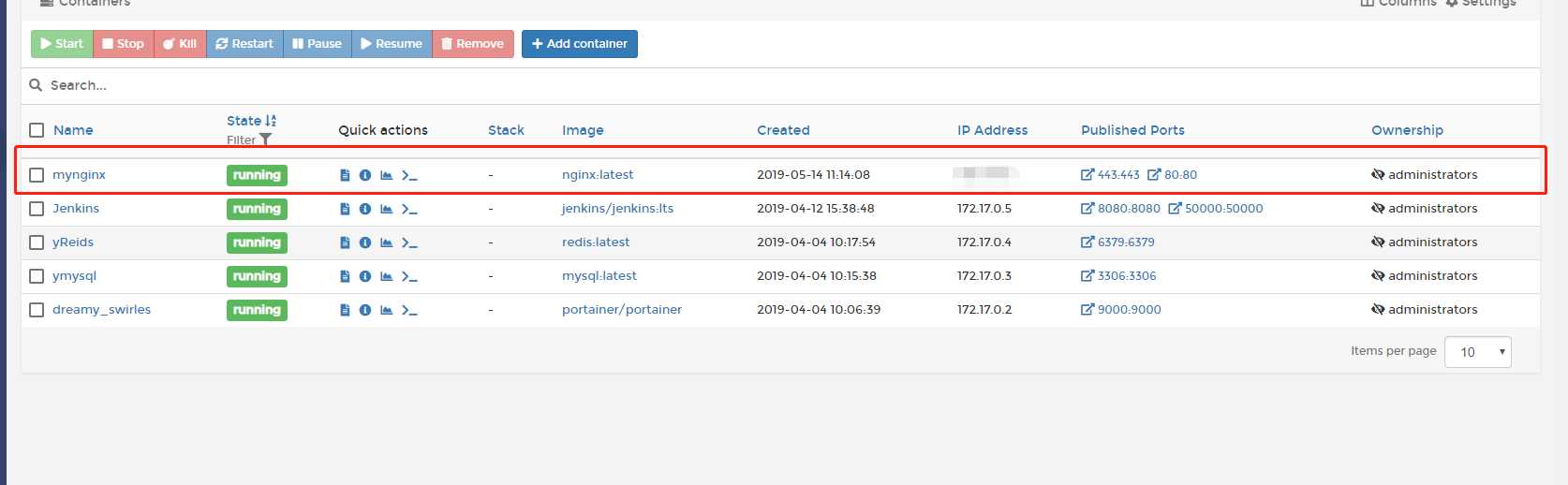
Task: Open published port 3306:3306 link
Action: click(x=1118, y=276)
